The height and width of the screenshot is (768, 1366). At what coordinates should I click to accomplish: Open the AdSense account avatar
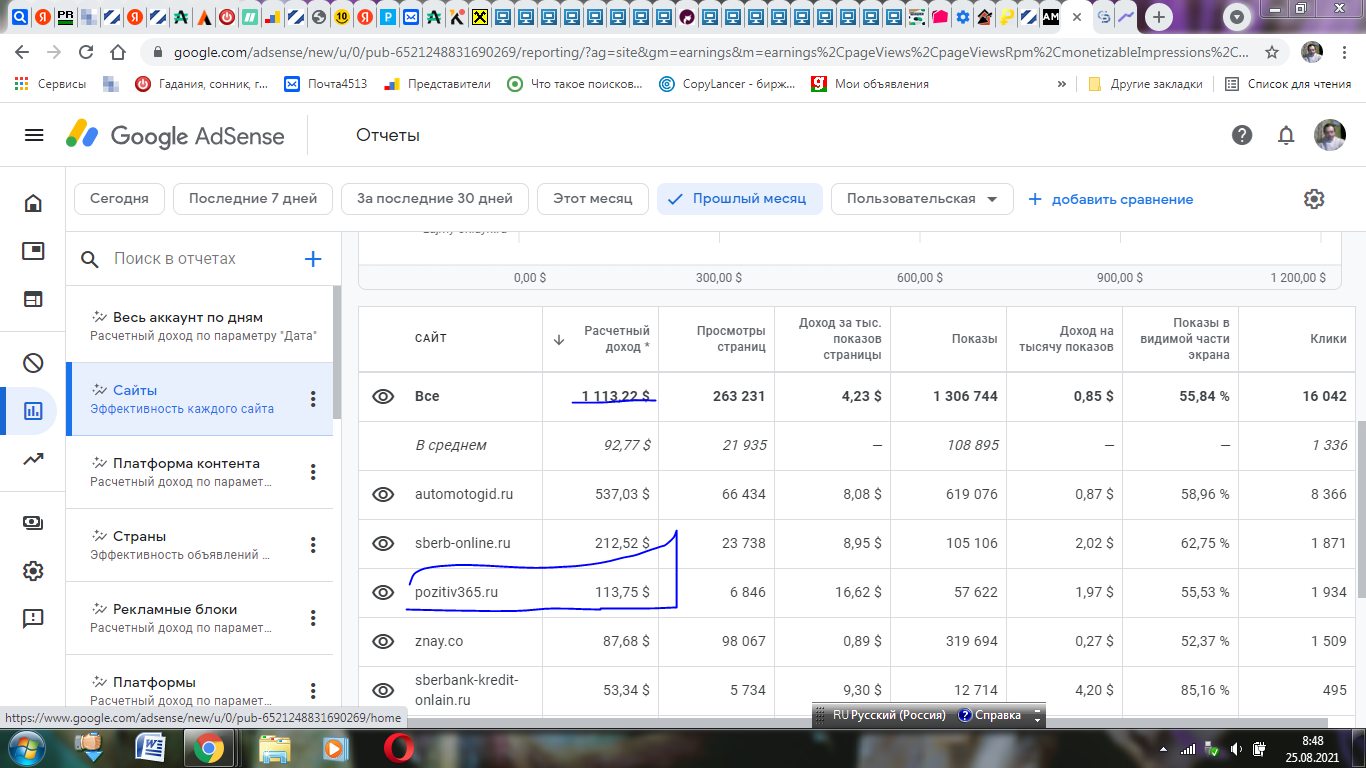pos(1330,135)
